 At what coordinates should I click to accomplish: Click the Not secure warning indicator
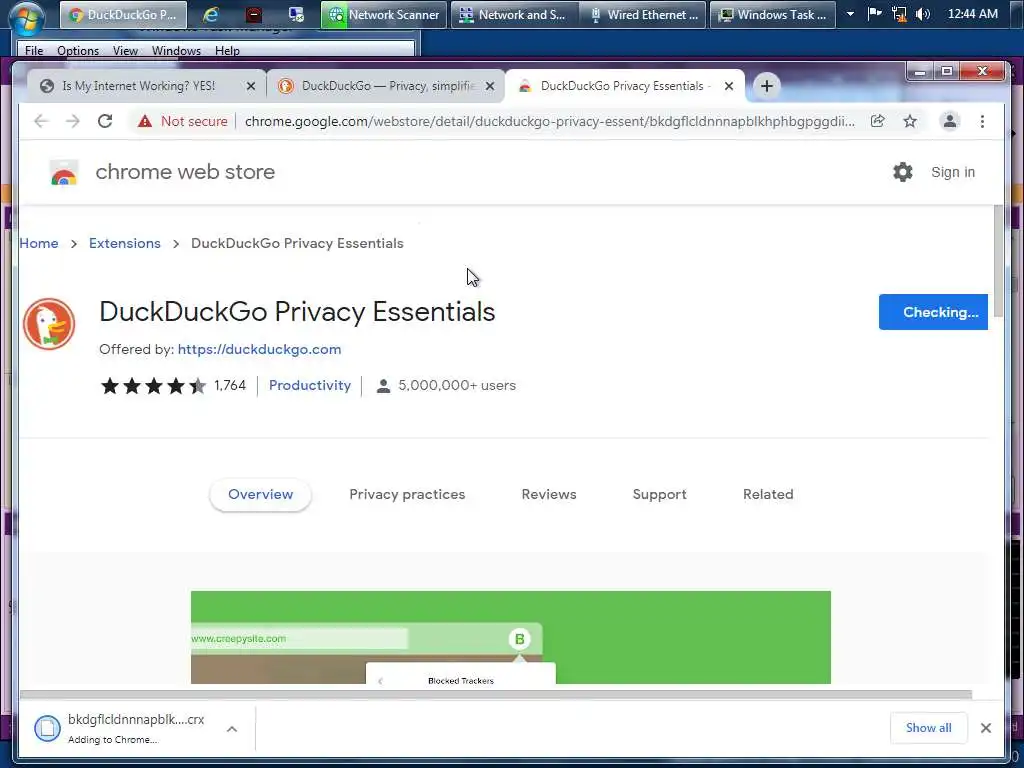pos(183,121)
